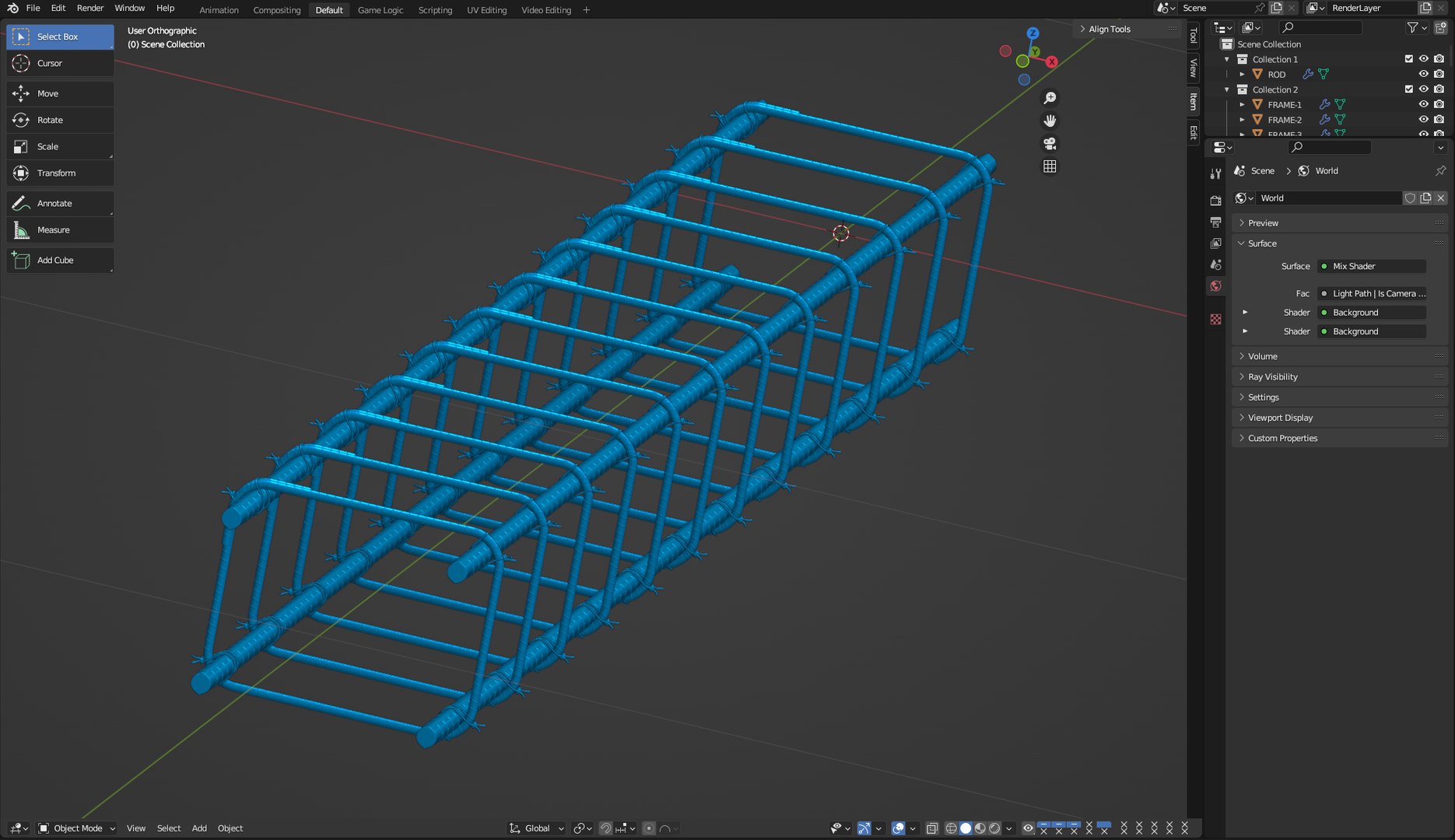Choose the Transform tool
The width and height of the screenshot is (1455, 840).
click(x=60, y=173)
